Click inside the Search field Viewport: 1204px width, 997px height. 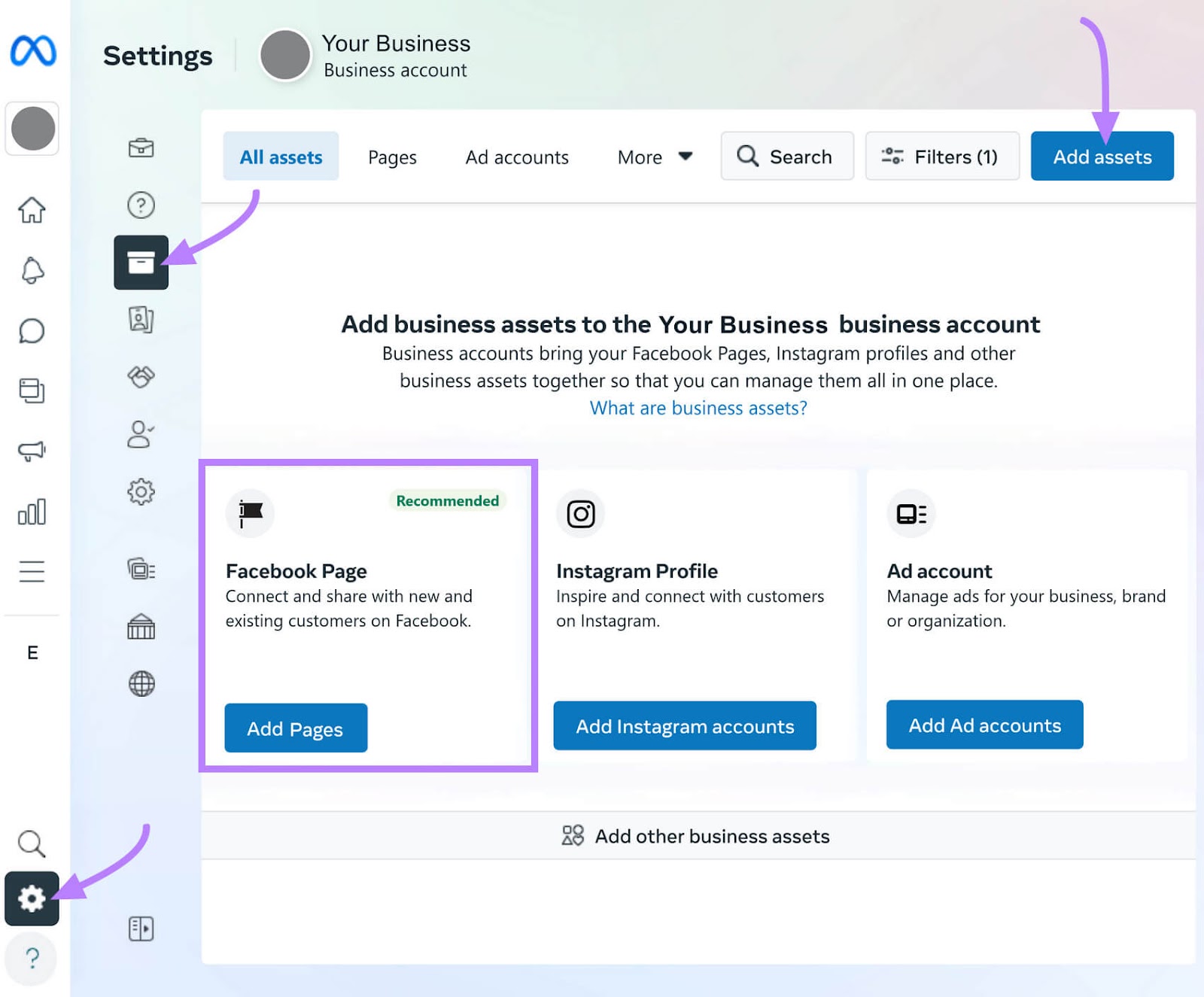click(787, 157)
